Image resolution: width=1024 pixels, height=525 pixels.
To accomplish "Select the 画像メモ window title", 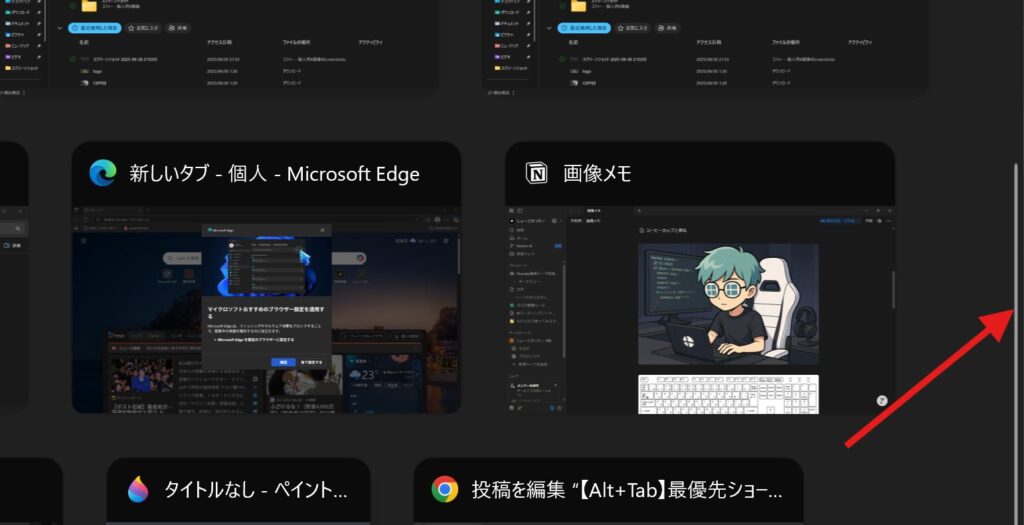I will (x=597, y=174).
